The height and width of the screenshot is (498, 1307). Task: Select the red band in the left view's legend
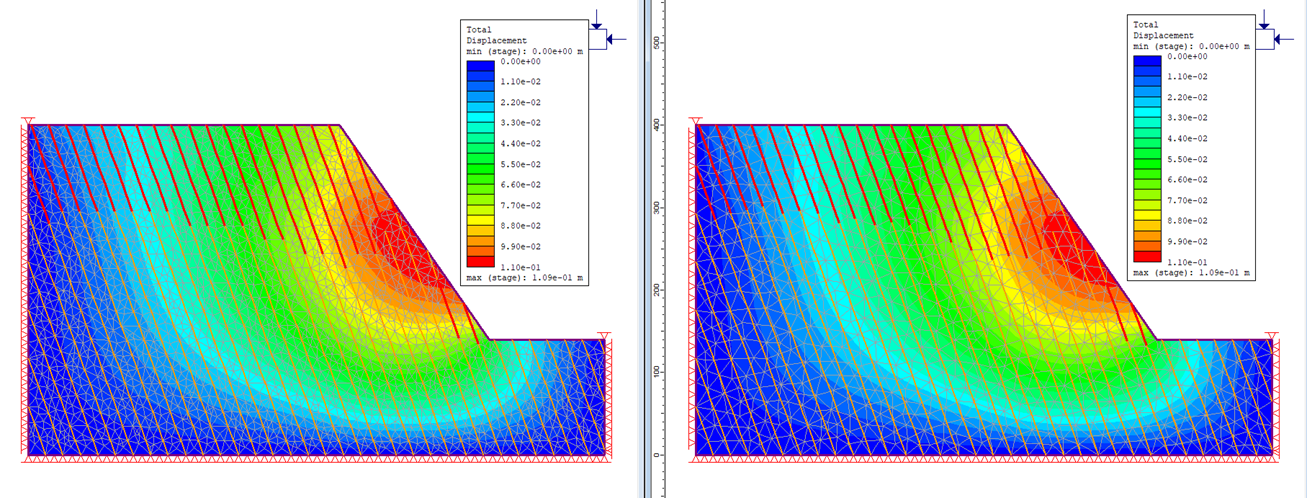click(481, 262)
